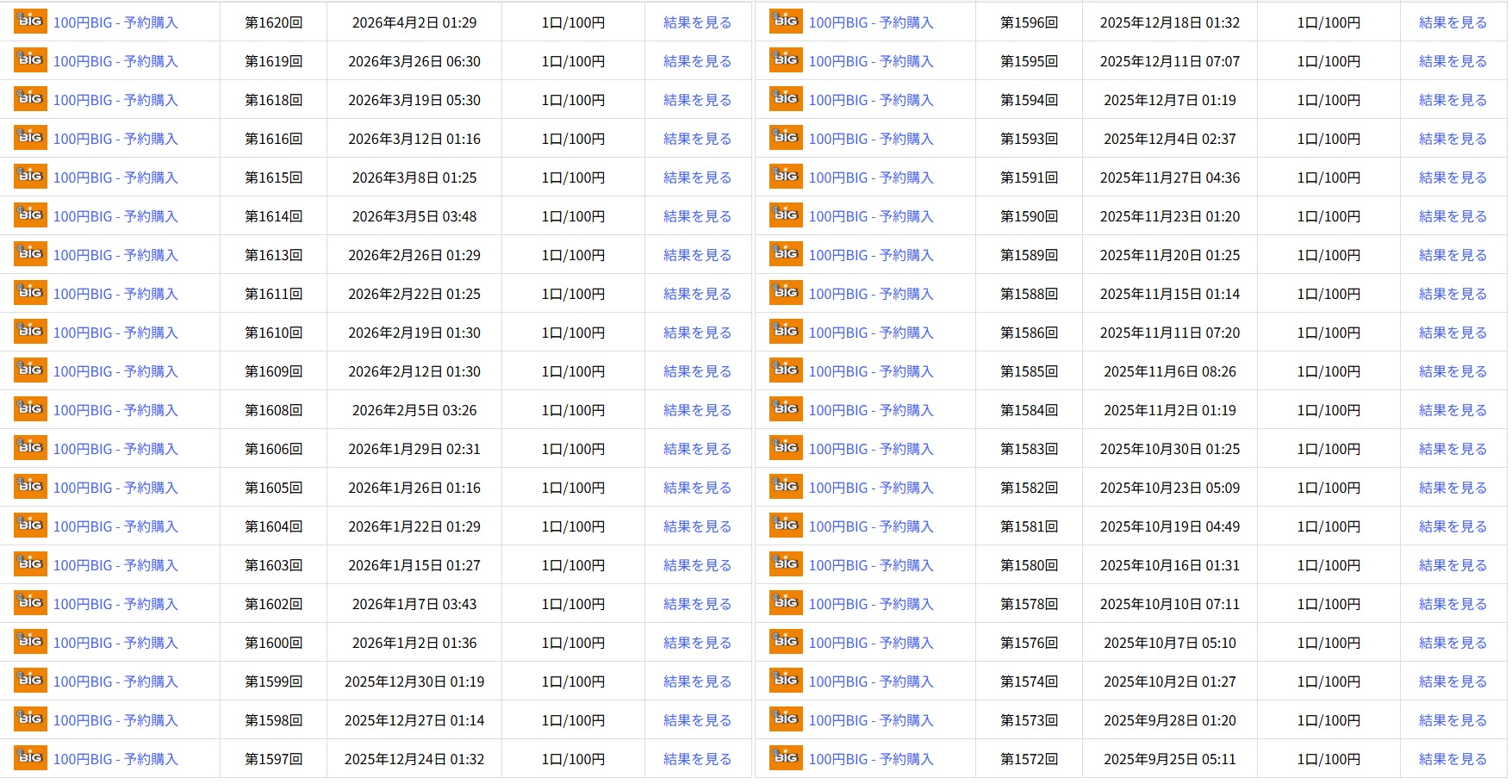Click the BIG icon in row 第1593回

coord(786,138)
